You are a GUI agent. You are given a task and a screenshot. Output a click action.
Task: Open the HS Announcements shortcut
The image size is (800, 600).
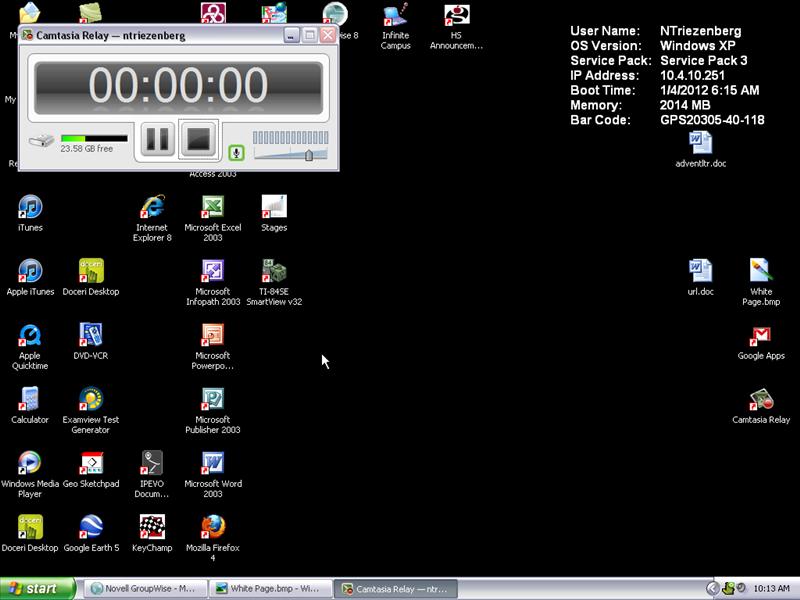(x=456, y=26)
